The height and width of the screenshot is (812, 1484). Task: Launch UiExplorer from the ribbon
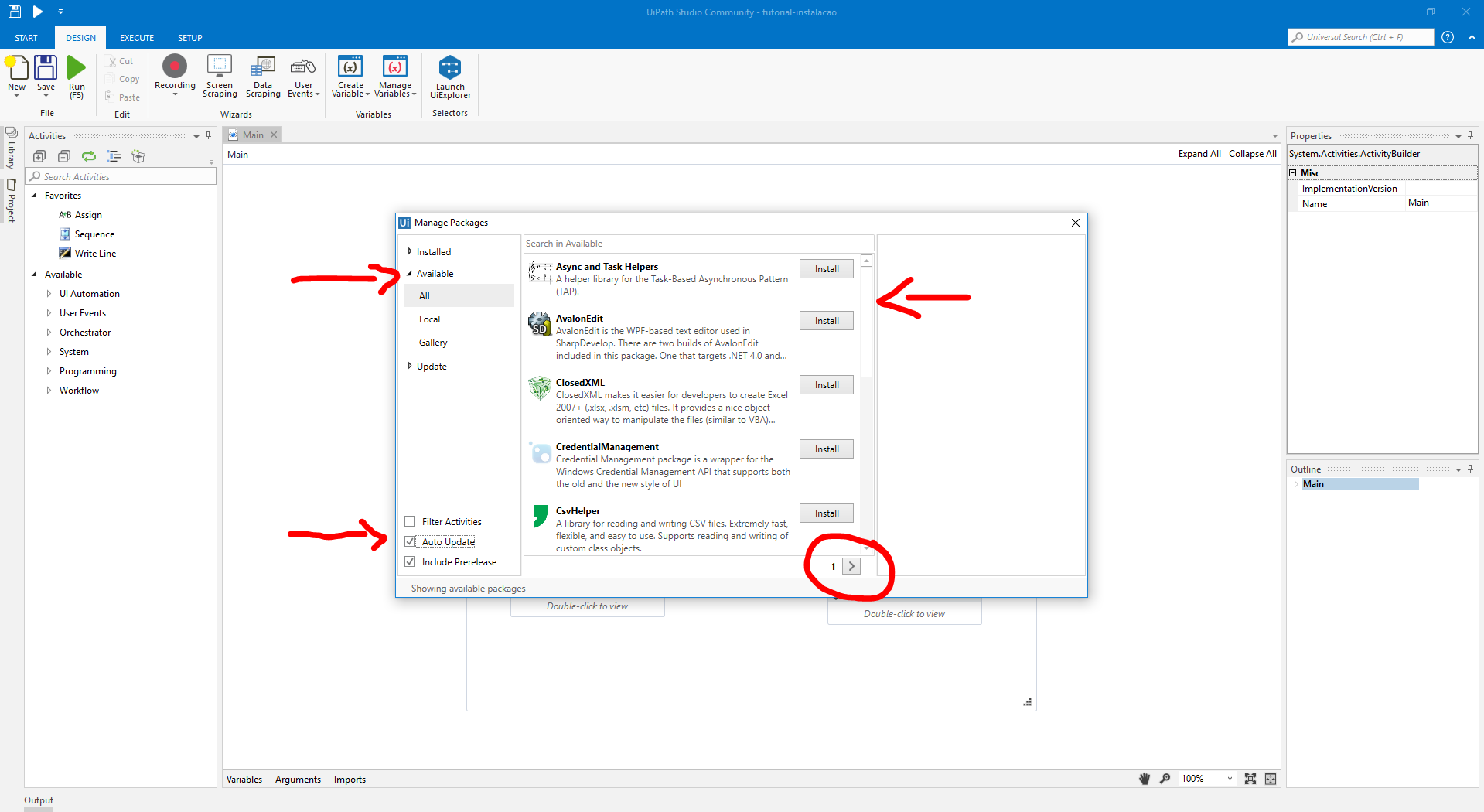click(450, 67)
